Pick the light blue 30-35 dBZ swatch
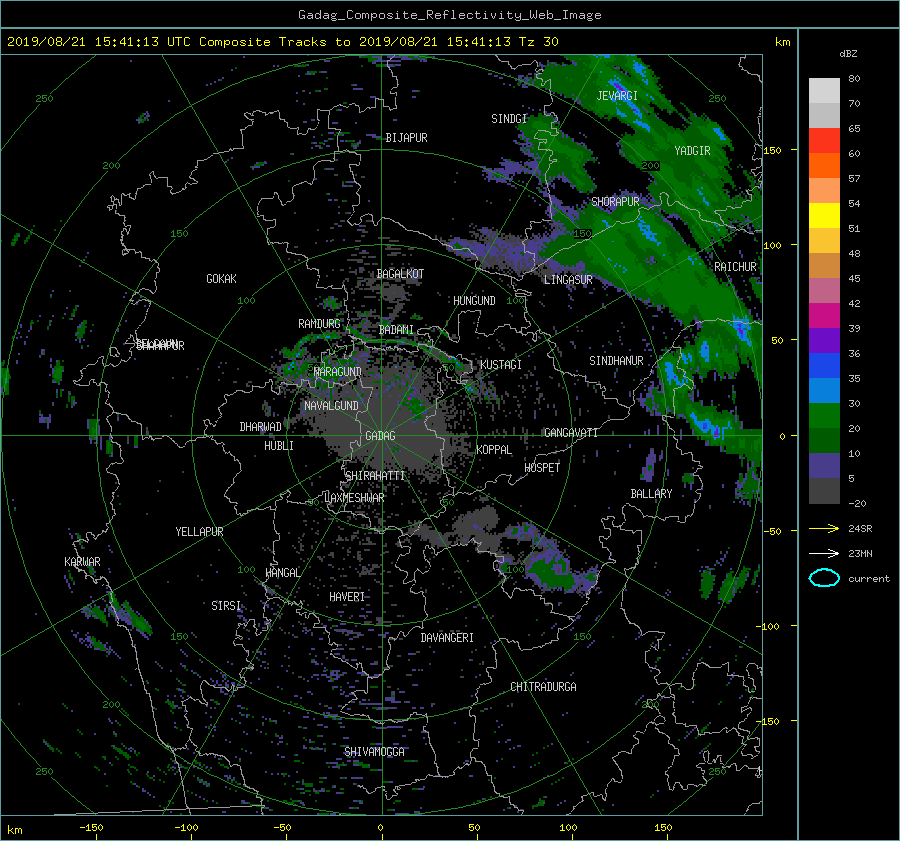The width and height of the screenshot is (900, 841). (x=824, y=390)
